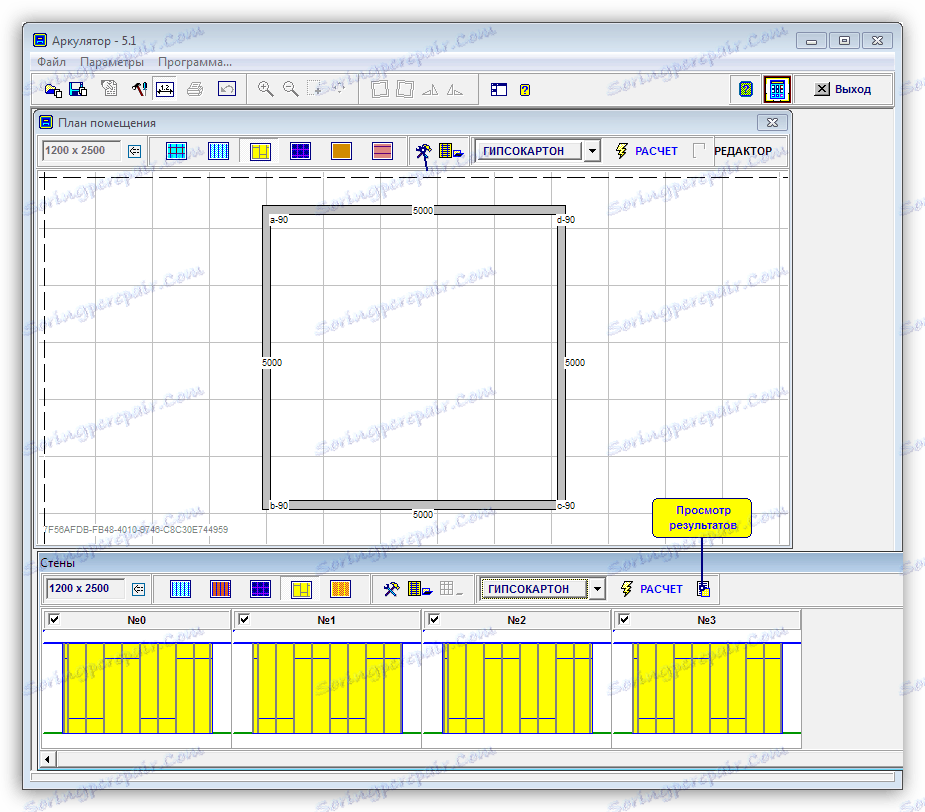Expand ГИПСОКАРТОН dropdown in План помещения
The height and width of the screenshot is (812, 925).
[x=591, y=151]
